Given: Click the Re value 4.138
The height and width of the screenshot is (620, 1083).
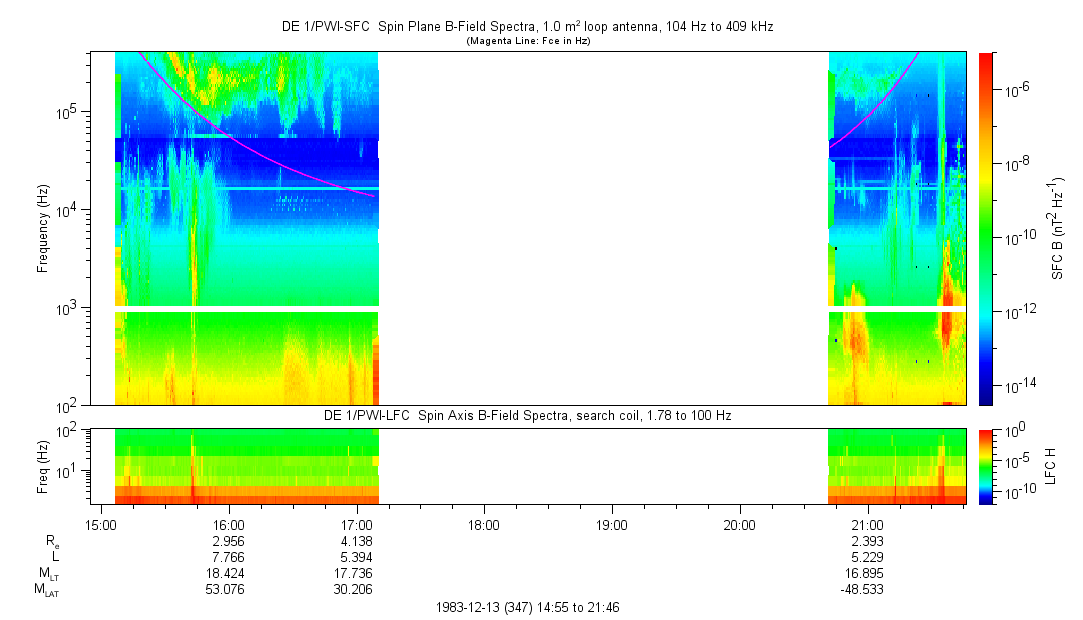Looking at the screenshot, I should coord(357,541).
